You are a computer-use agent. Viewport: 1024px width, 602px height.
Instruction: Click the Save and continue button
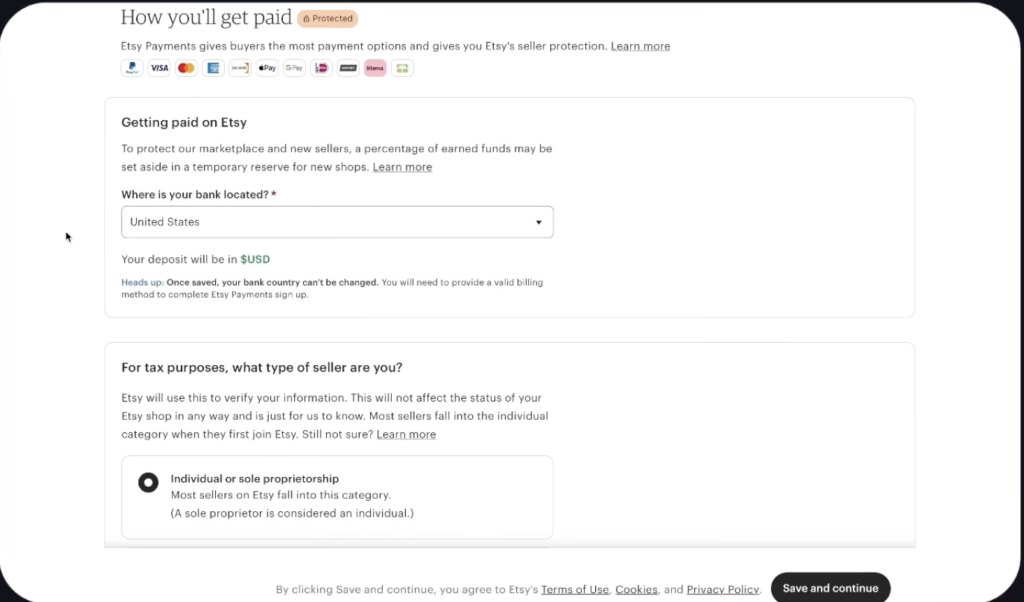click(x=831, y=588)
